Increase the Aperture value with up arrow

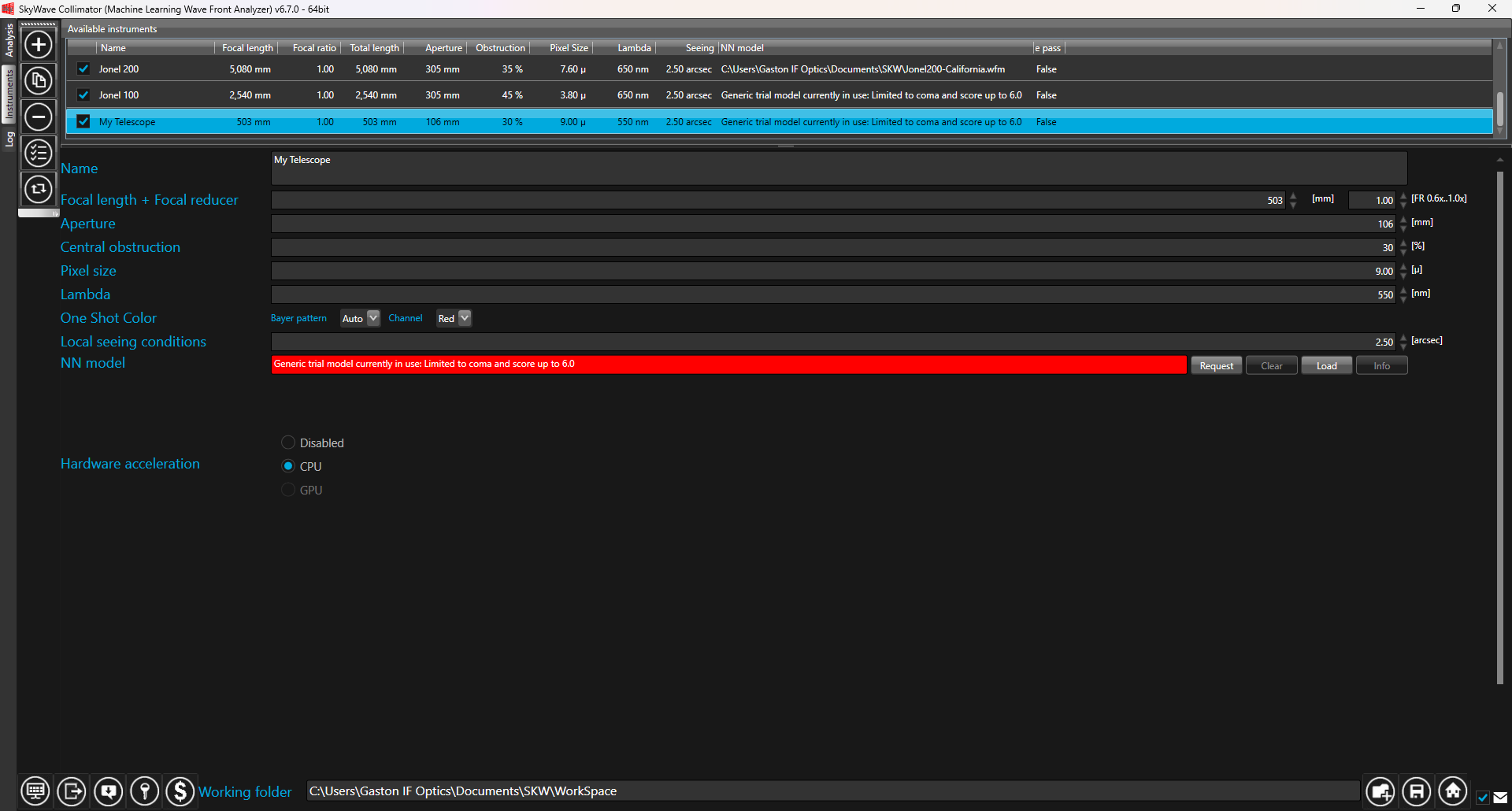click(x=1403, y=220)
